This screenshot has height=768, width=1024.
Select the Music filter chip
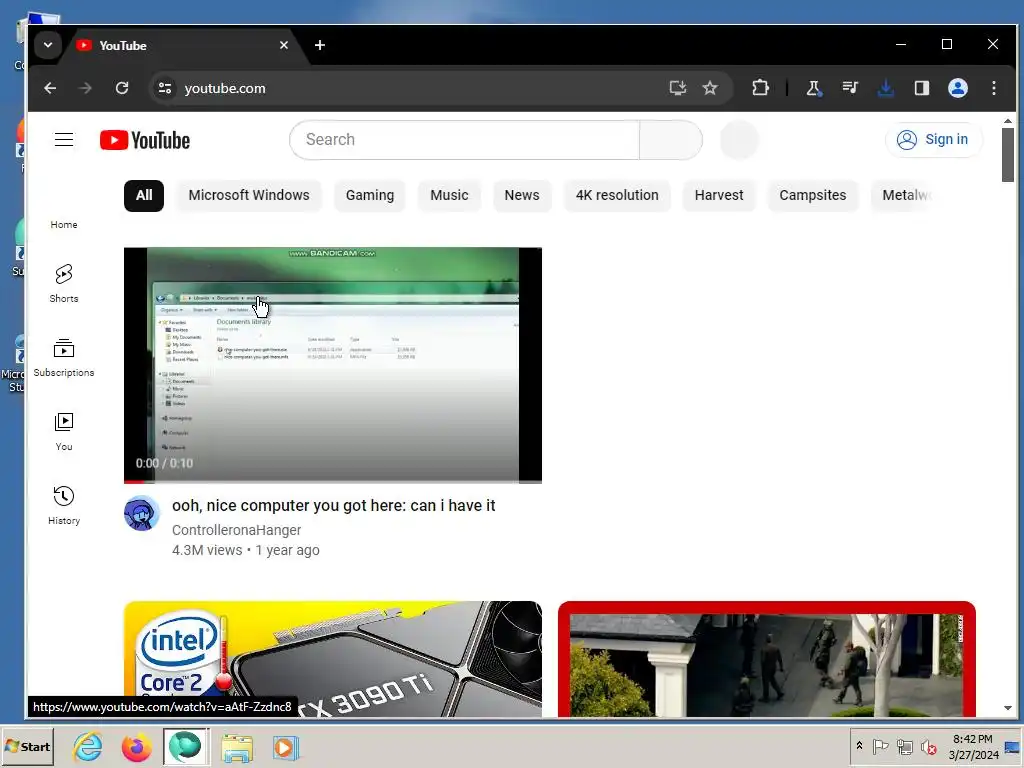coord(449,195)
